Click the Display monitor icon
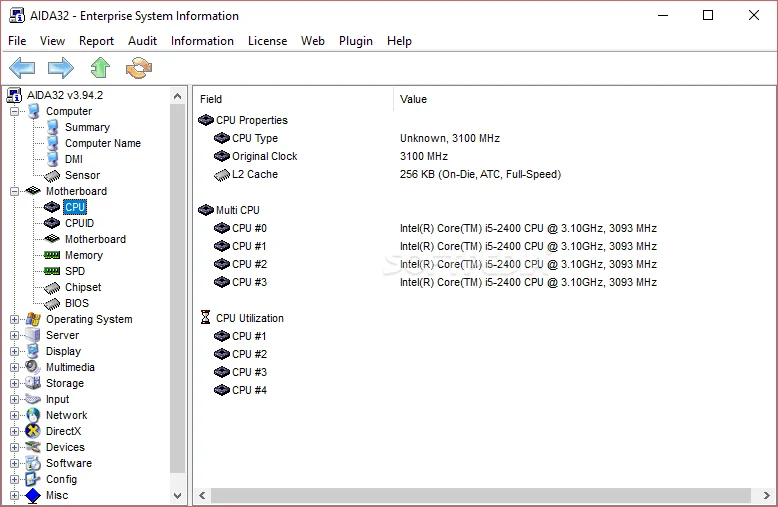The height and width of the screenshot is (507, 778). (x=33, y=351)
